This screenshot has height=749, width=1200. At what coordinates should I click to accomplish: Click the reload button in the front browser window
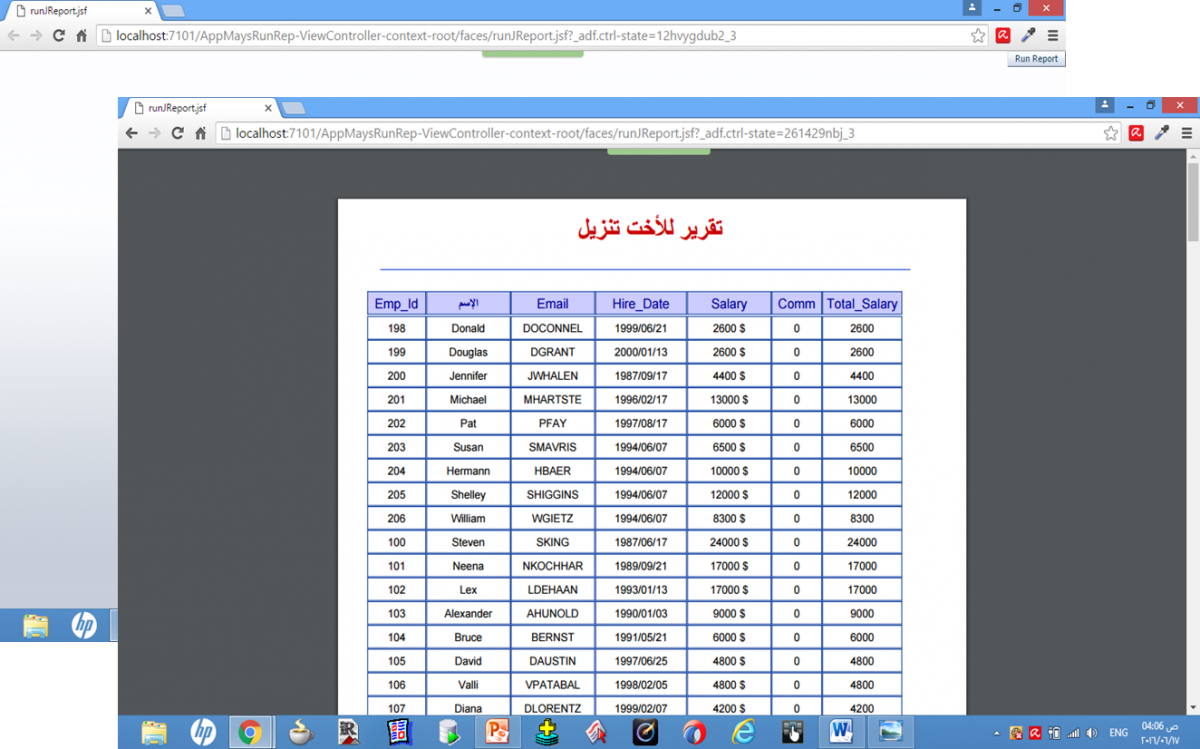[x=177, y=133]
